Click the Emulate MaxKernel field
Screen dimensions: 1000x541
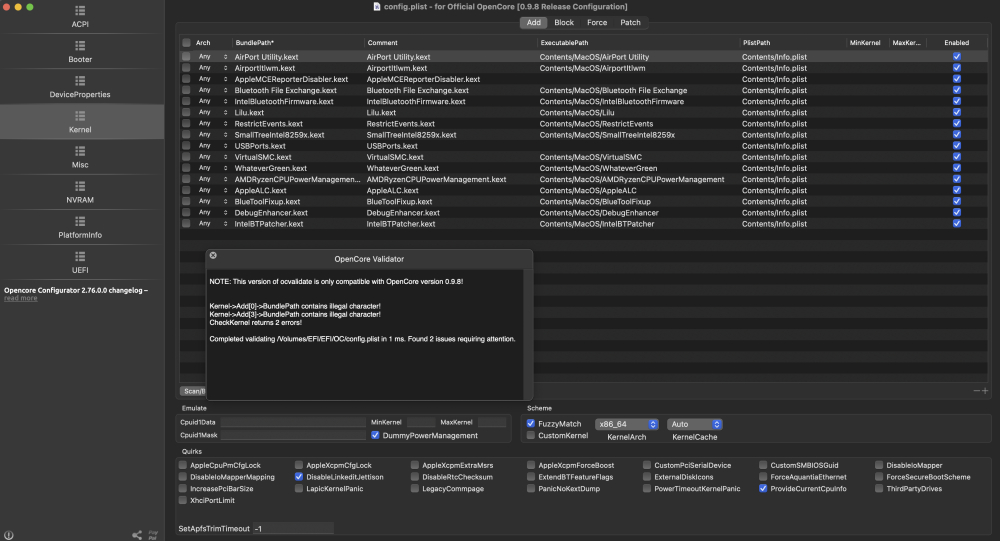[492, 422]
